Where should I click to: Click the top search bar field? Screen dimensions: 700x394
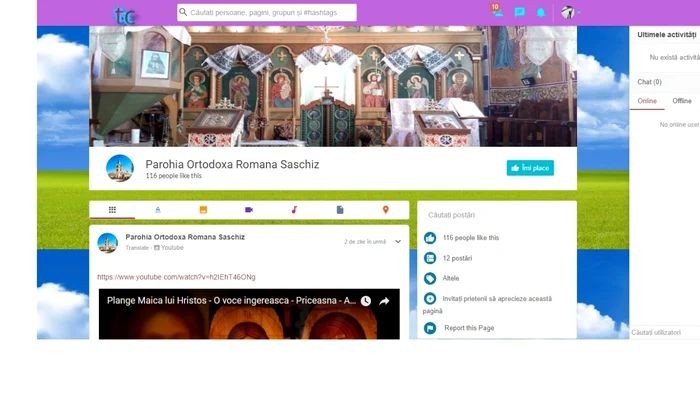267,12
